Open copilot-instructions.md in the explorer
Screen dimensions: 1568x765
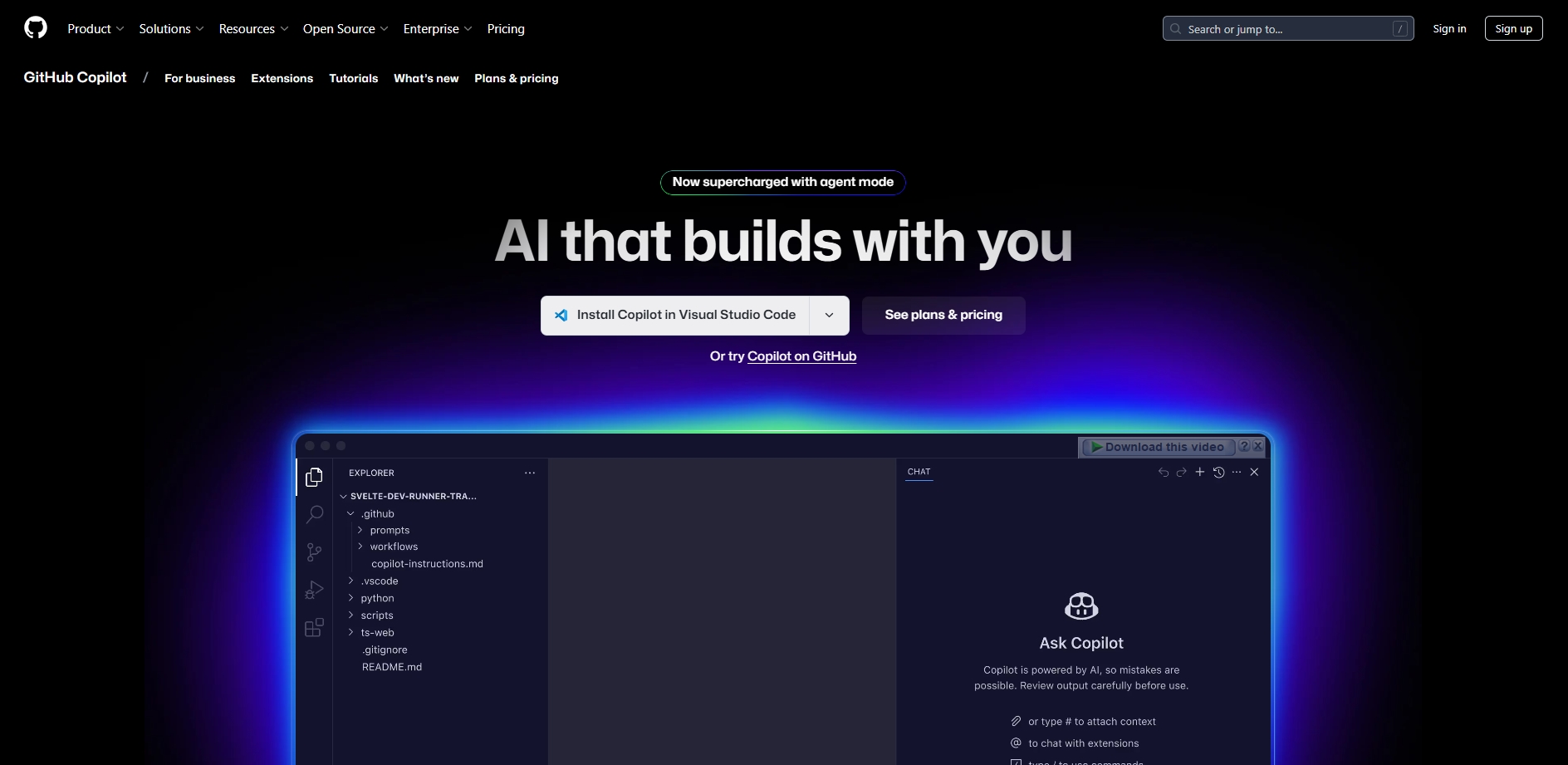click(427, 564)
